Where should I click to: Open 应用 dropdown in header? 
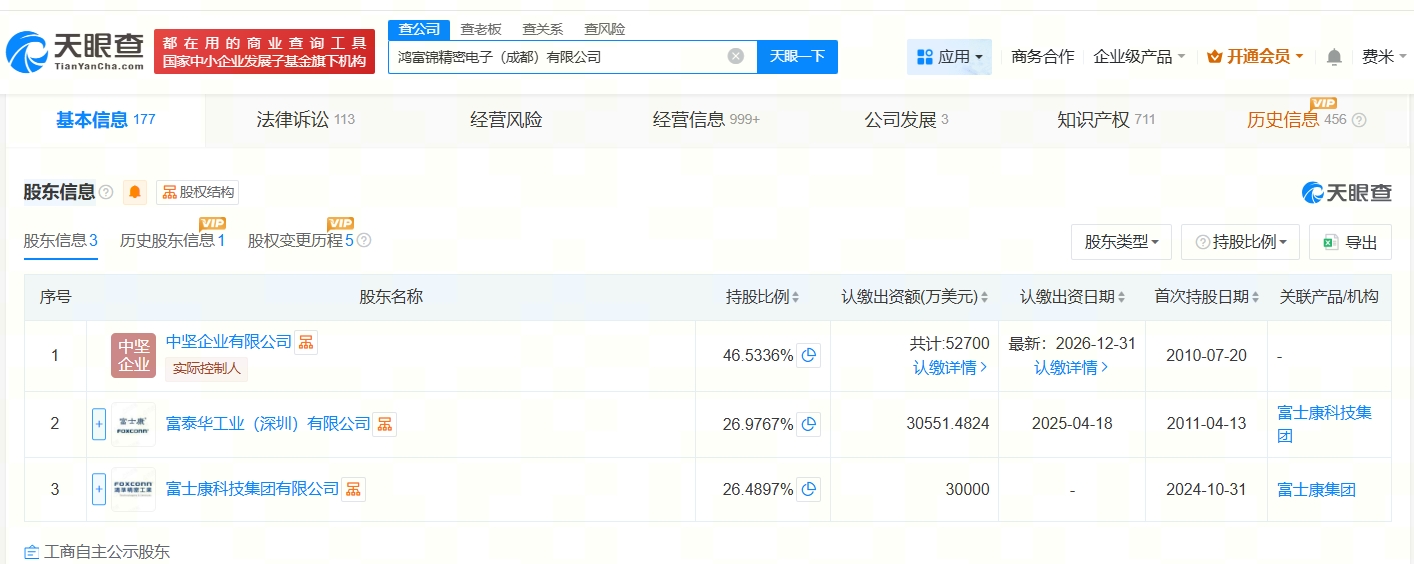949,57
